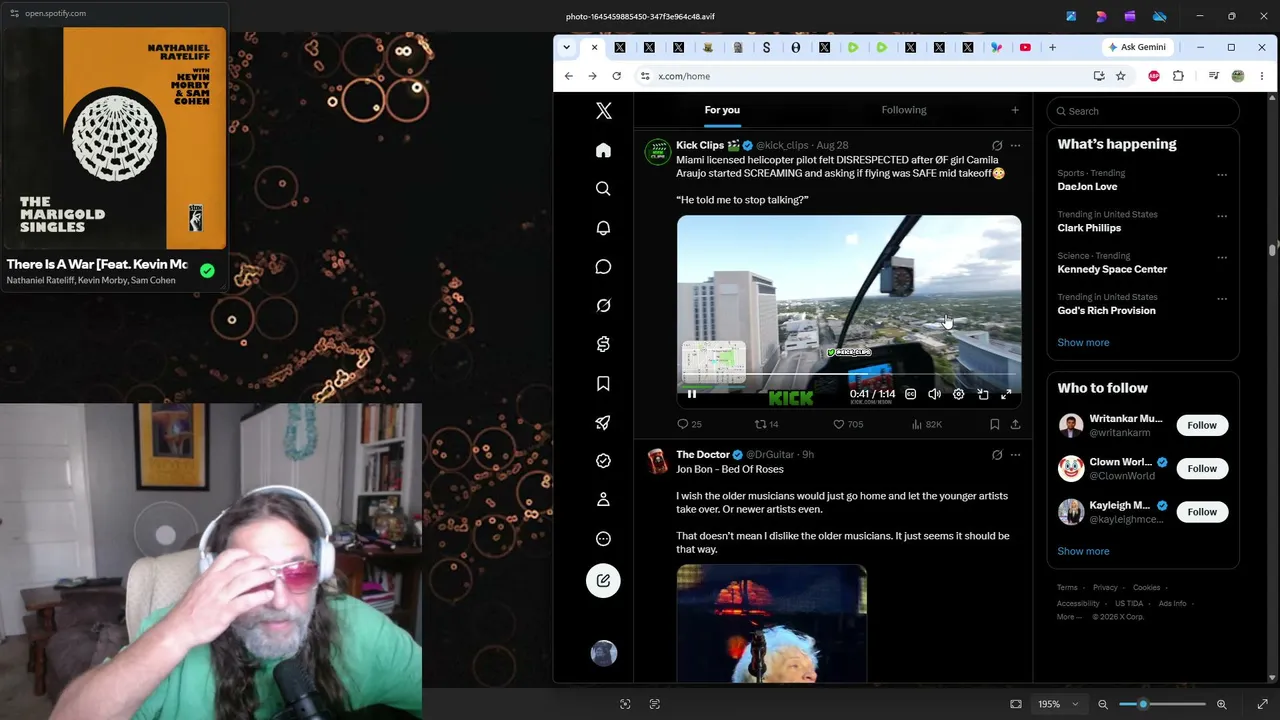Open a new Chrome tab
This screenshot has width=1280, height=720.
(1052, 47)
